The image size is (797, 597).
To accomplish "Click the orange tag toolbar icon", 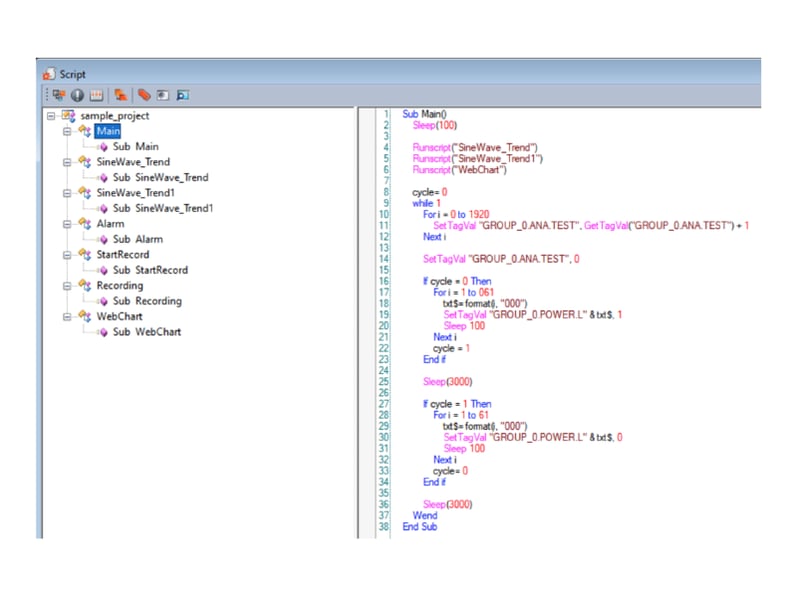I will point(144,95).
